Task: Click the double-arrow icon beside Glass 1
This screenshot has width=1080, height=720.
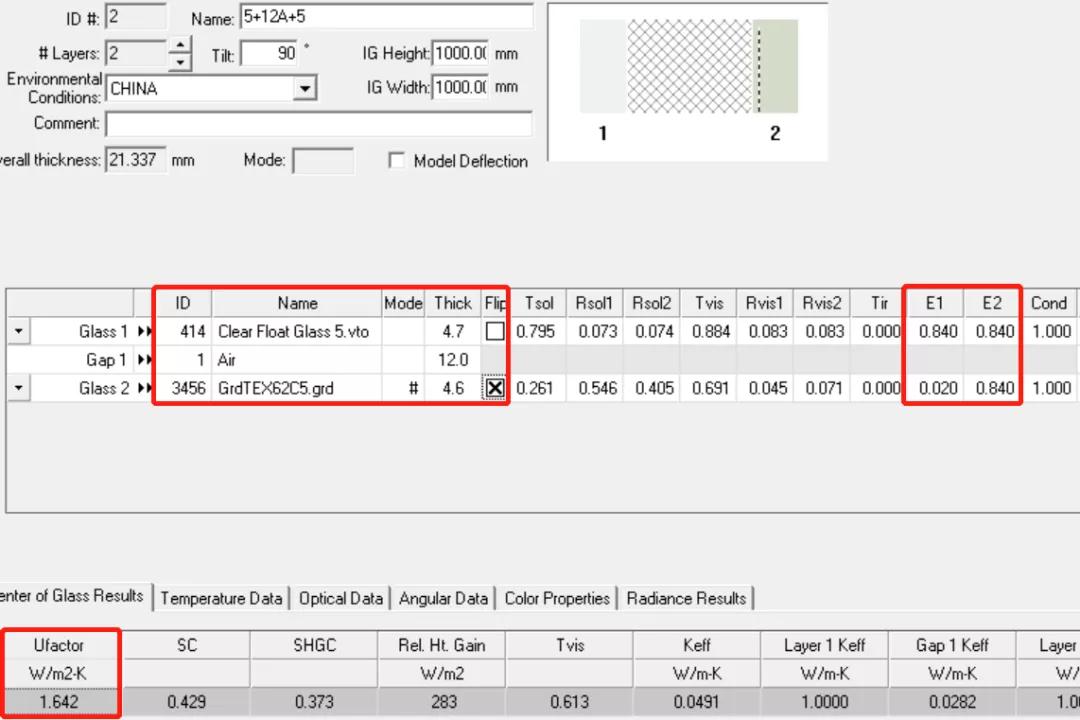Action: click(145, 332)
